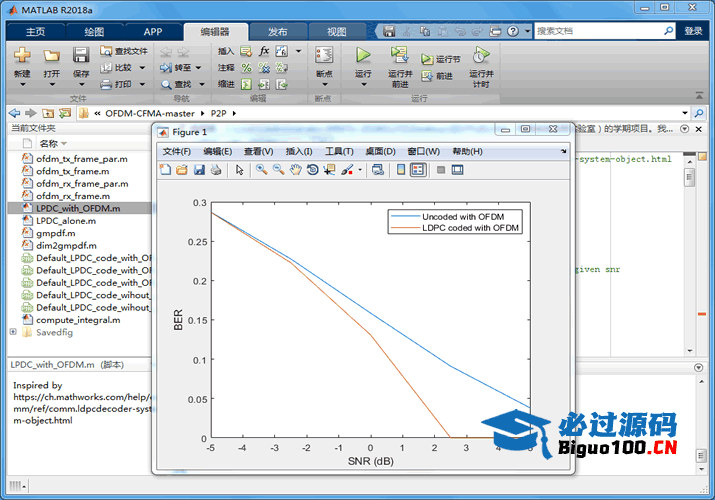Screen dimensions: 715x500
Task: Click the Advance button under Run Section
Action: pos(437,76)
